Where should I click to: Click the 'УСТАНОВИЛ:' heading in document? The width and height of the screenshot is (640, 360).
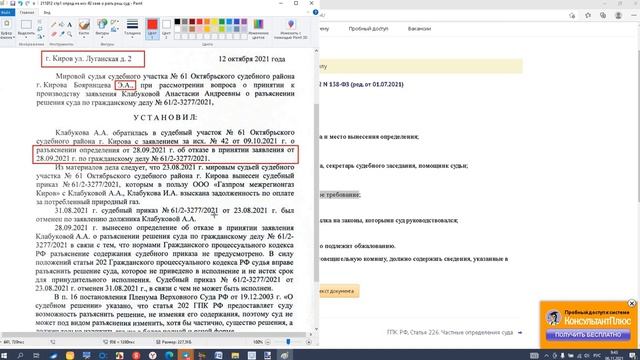point(165,117)
